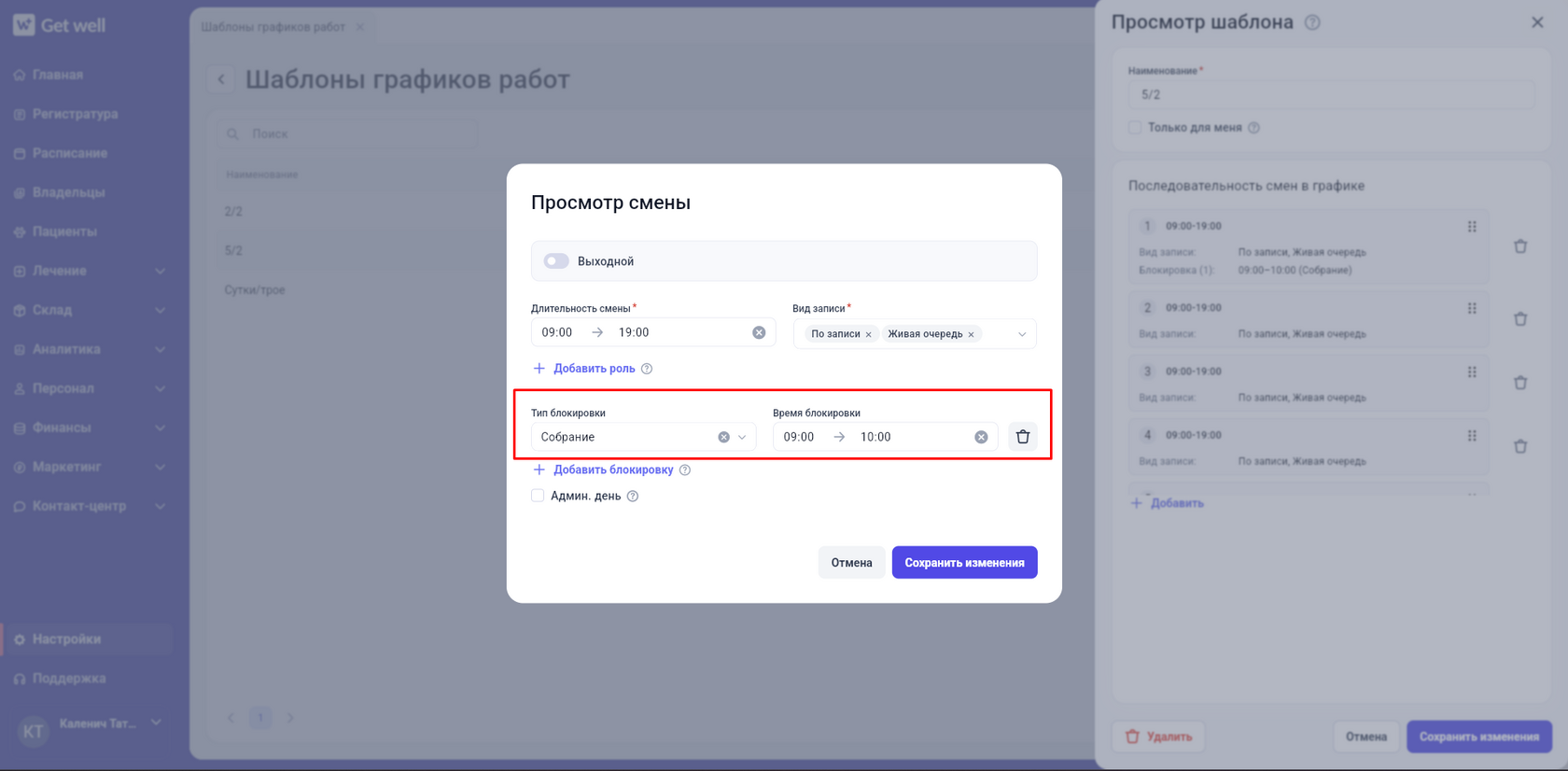Click Добавить блокировку link
Viewport: 1568px width, 771px height.
[603, 470]
